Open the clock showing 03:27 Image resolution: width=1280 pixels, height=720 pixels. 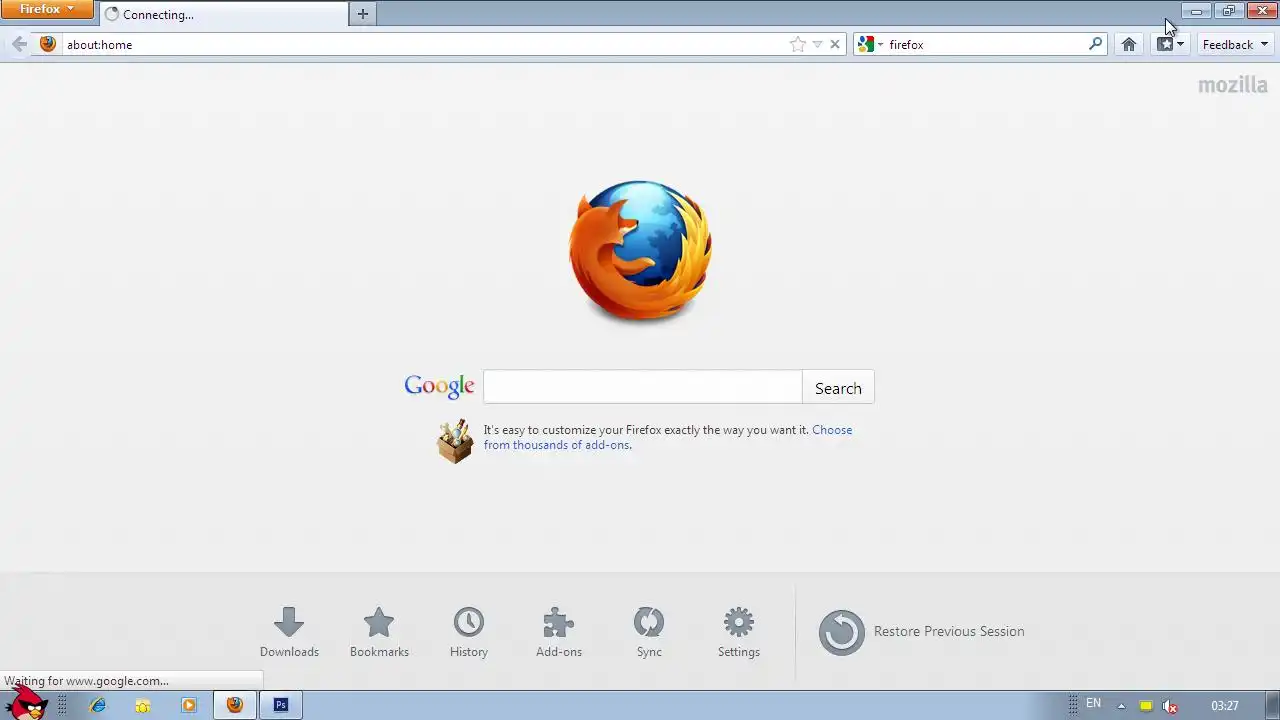pos(1225,706)
